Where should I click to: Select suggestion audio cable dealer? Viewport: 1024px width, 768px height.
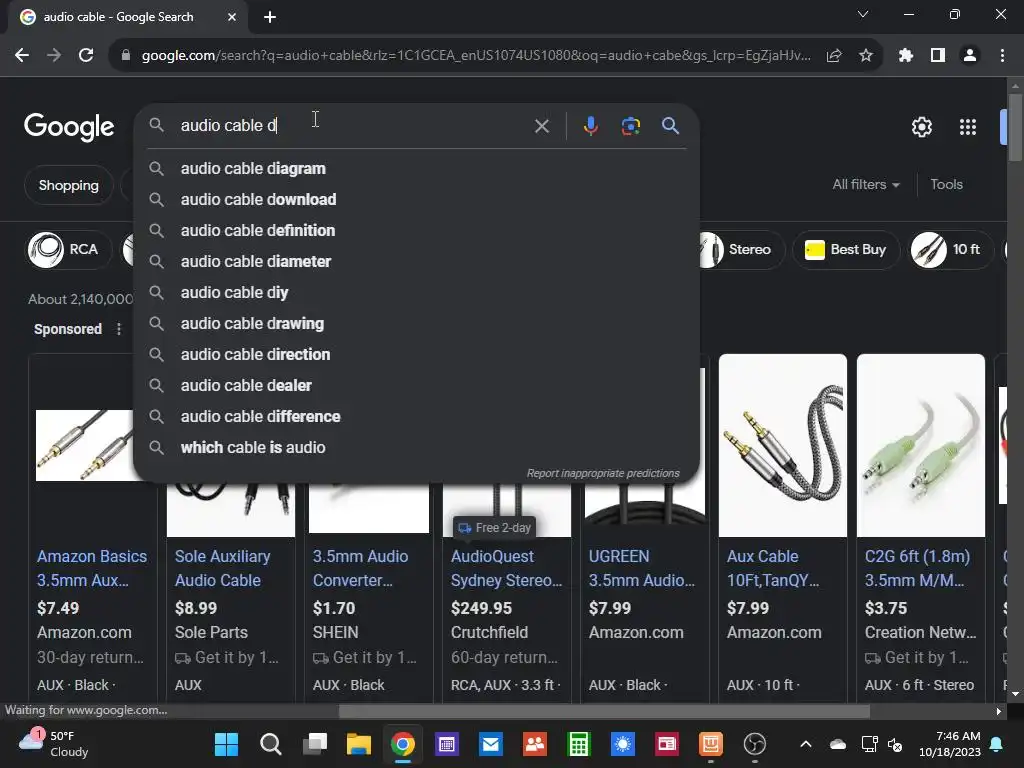point(415,385)
